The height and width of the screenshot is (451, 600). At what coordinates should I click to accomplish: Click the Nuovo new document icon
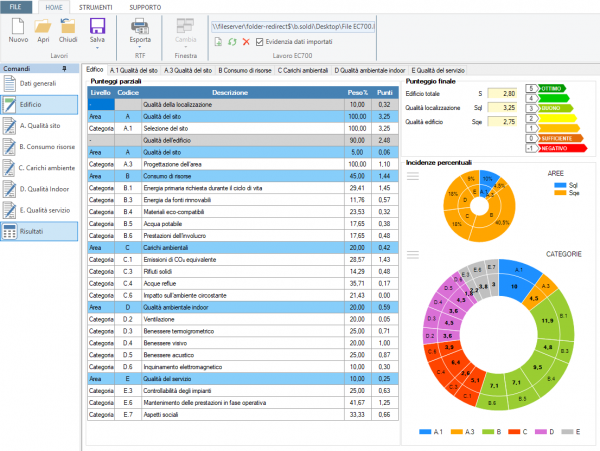click(x=18, y=27)
